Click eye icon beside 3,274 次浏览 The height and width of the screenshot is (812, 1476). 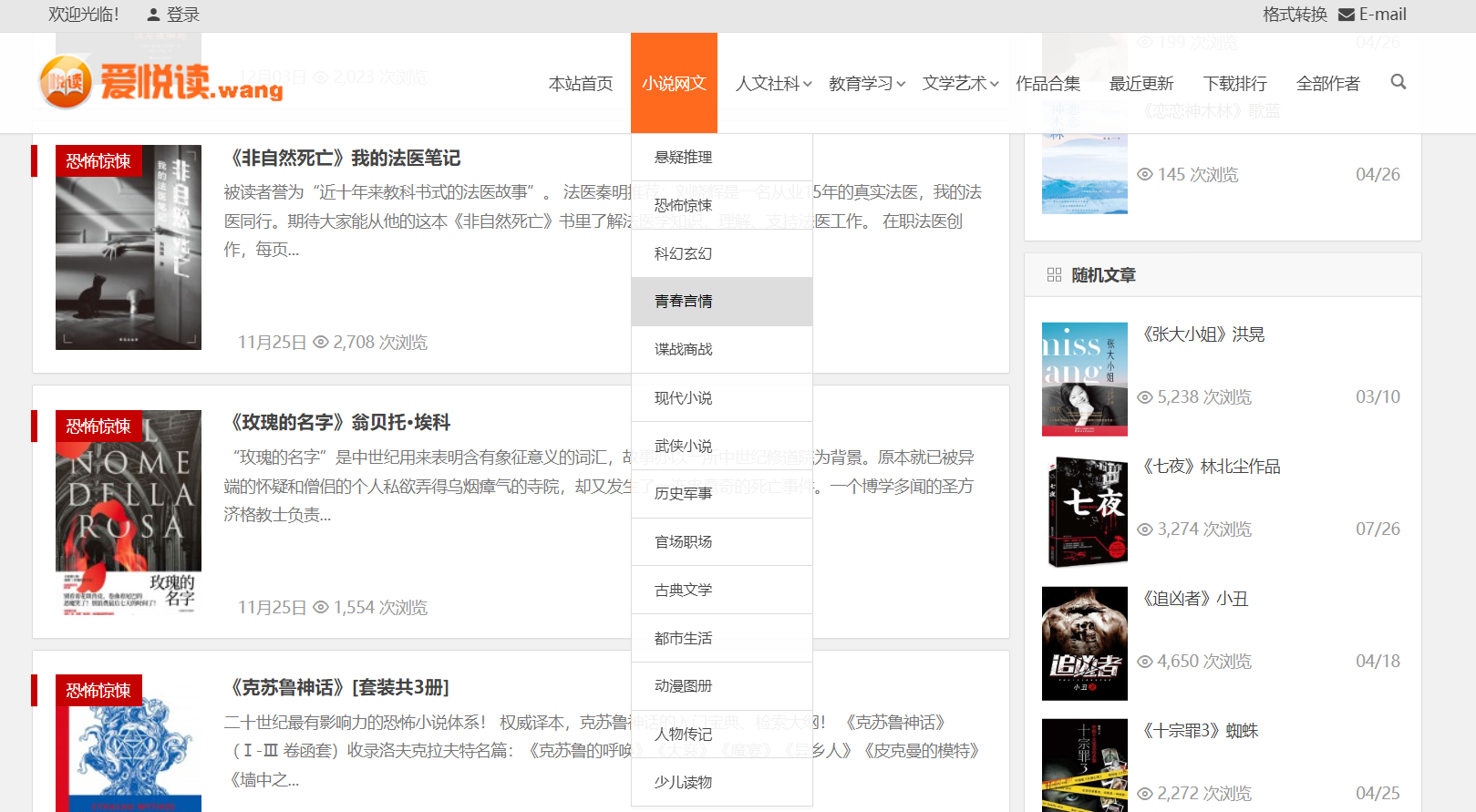tap(1145, 529)
